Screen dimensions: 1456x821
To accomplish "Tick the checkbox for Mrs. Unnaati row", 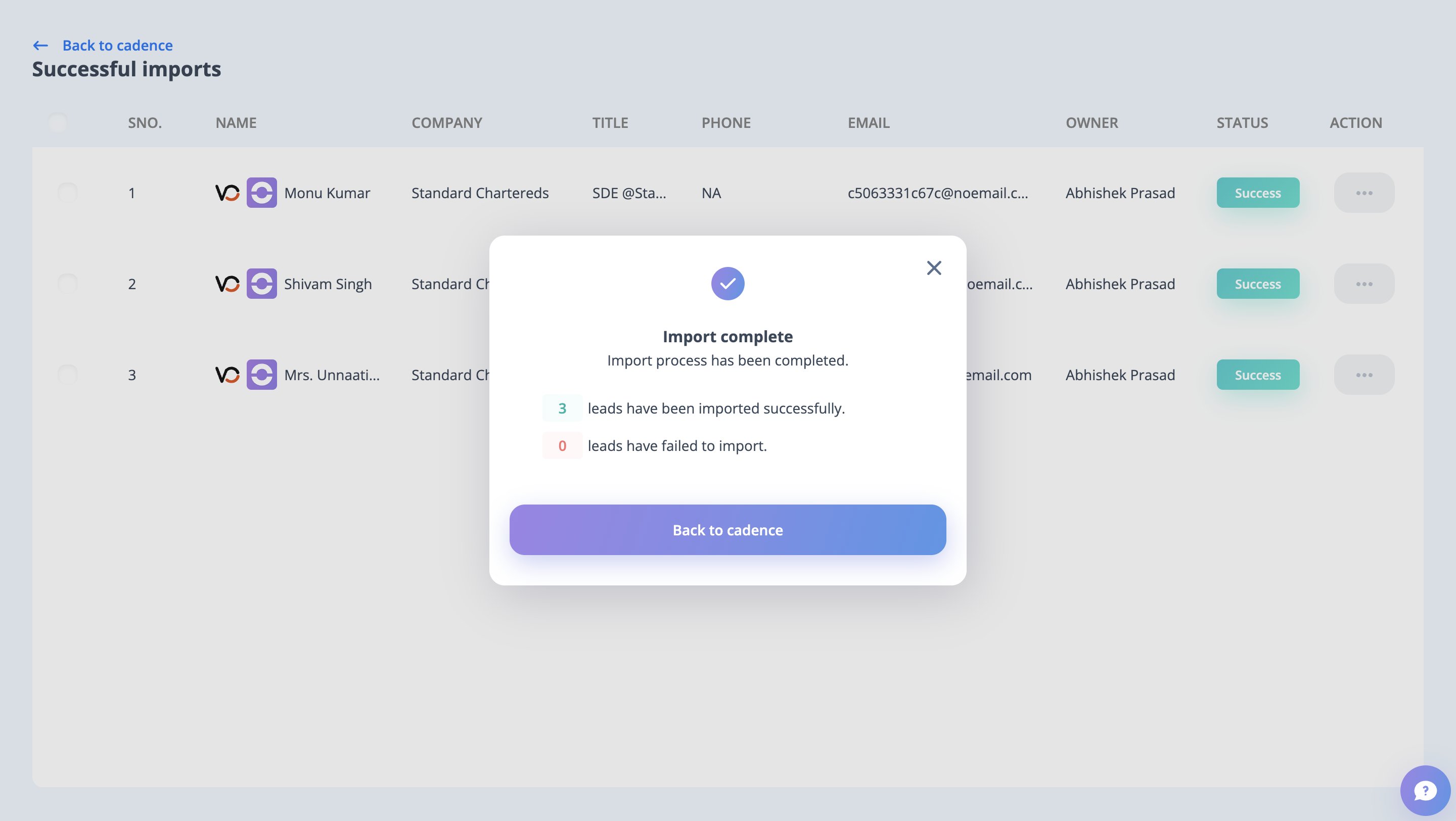I will pyautogui.click(x=68, y=375).
